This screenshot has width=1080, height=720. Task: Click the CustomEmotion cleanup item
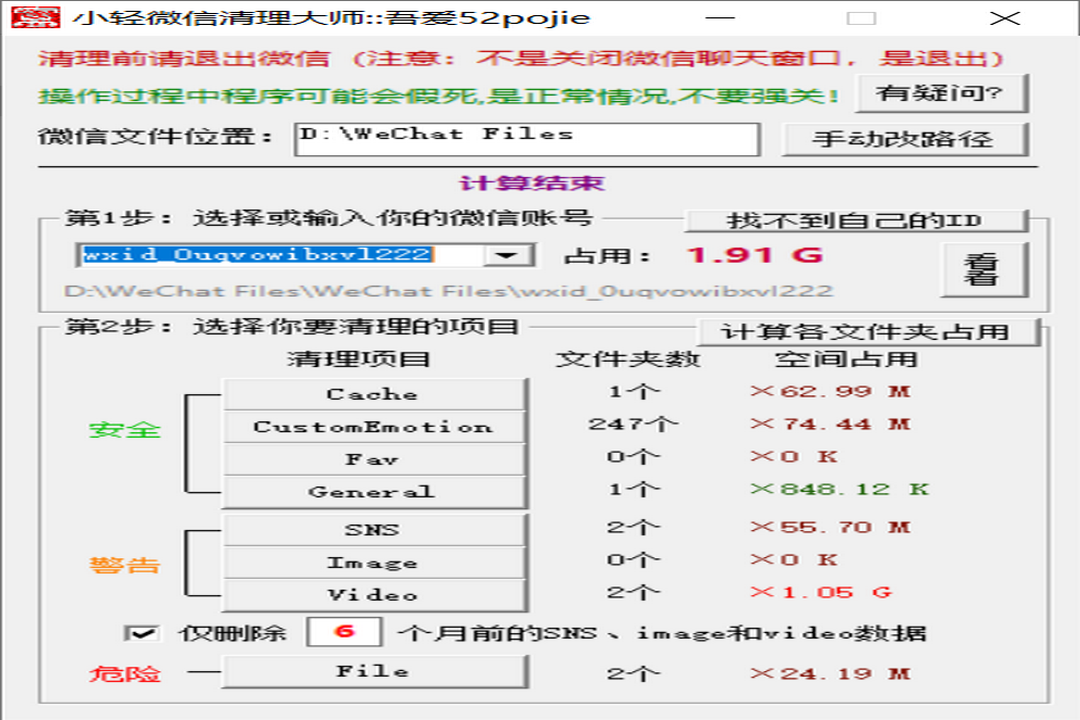coord(375,426)
